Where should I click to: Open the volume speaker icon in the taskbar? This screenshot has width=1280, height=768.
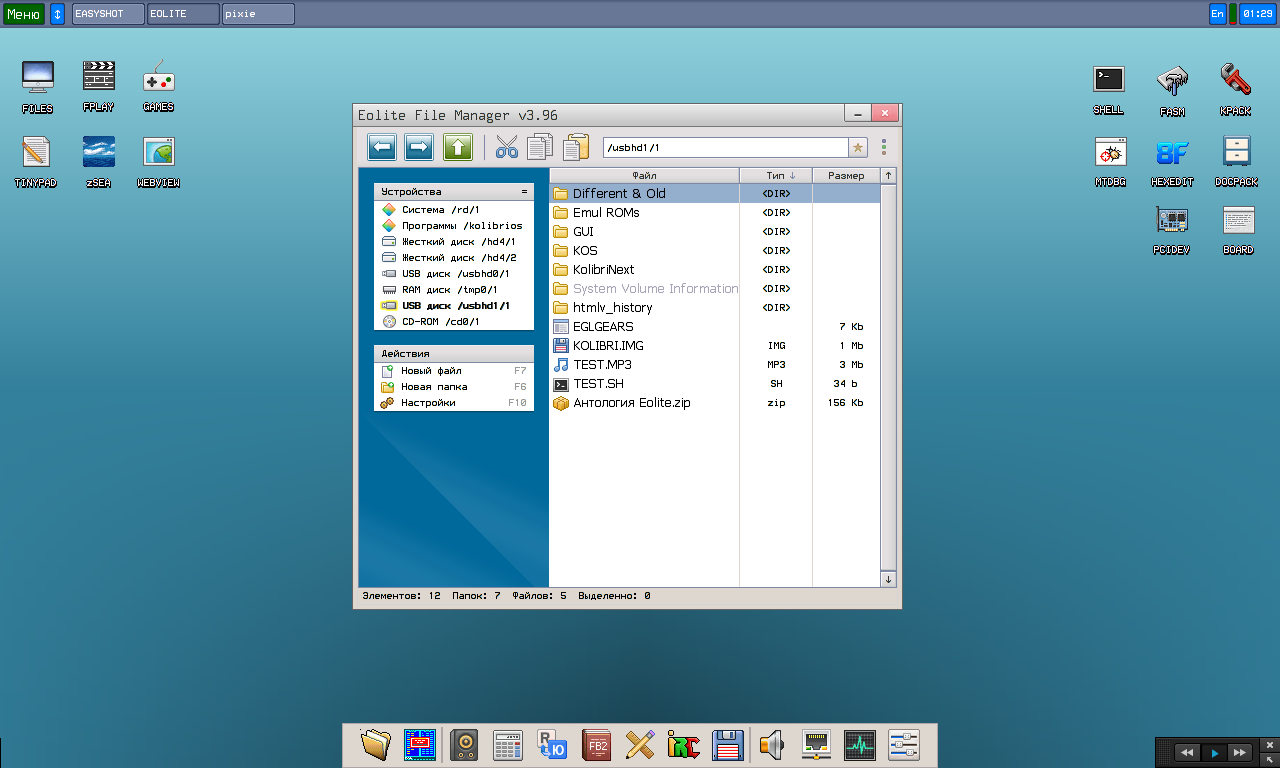click(x=771, y=744)
